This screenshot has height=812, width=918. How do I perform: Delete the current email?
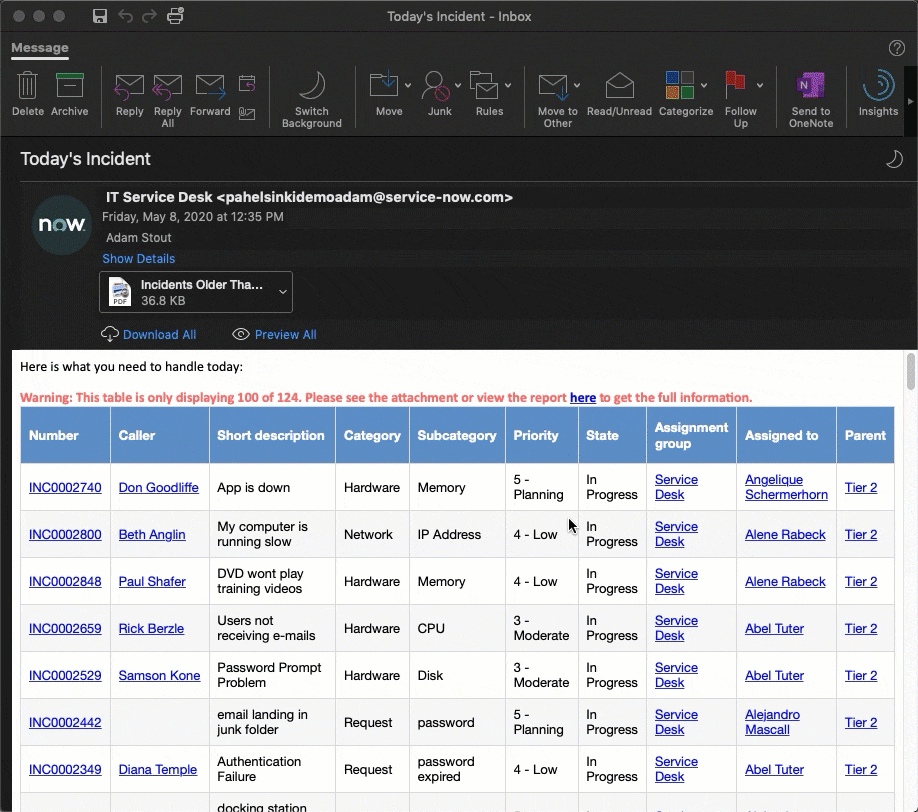pos(27,95)
